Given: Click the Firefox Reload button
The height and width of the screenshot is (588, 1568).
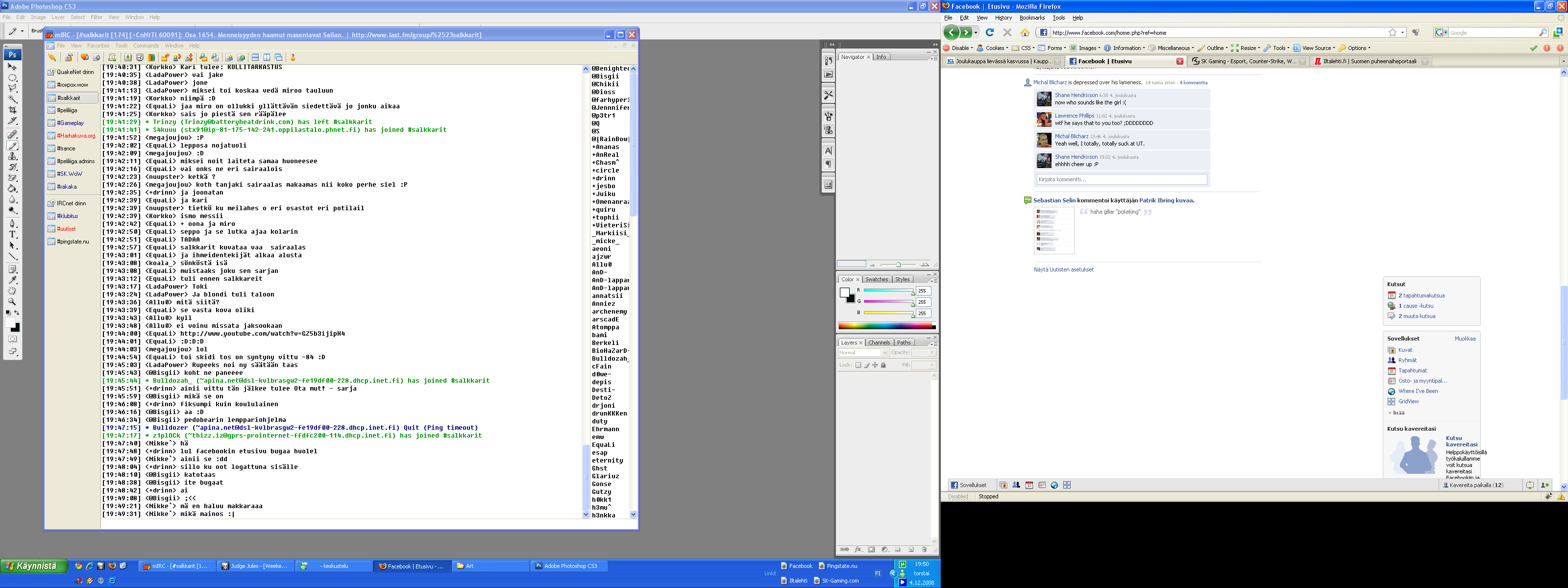Looking at the screenshot, I should 990,33.
